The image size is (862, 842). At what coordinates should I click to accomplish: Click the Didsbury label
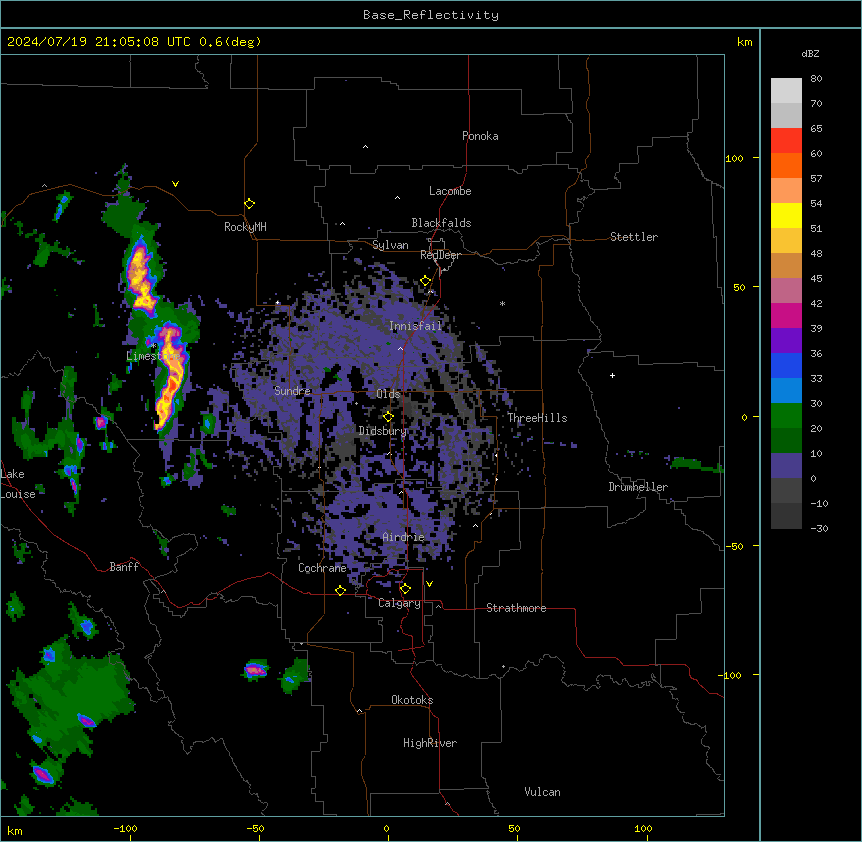point(383,431)
